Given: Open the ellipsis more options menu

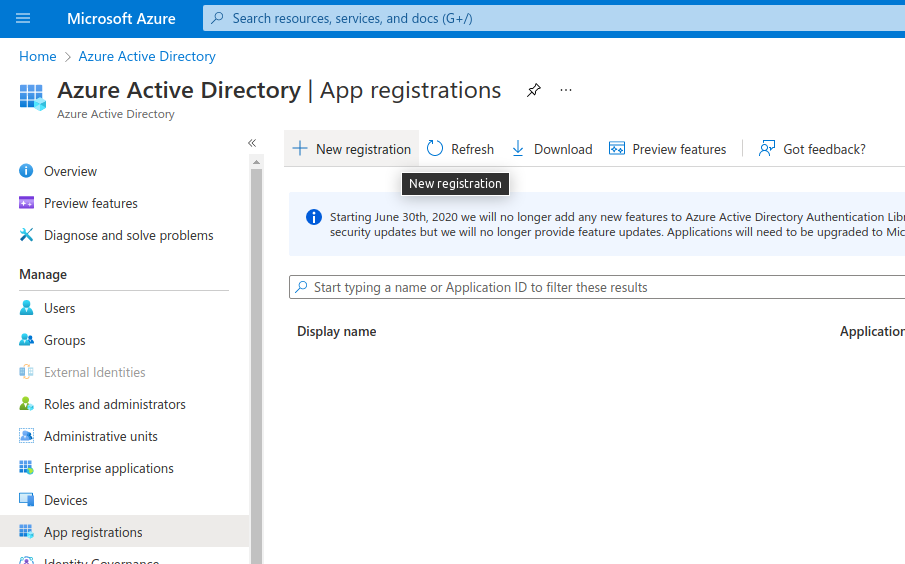Looking at the screenshot, I should [566, 91].
